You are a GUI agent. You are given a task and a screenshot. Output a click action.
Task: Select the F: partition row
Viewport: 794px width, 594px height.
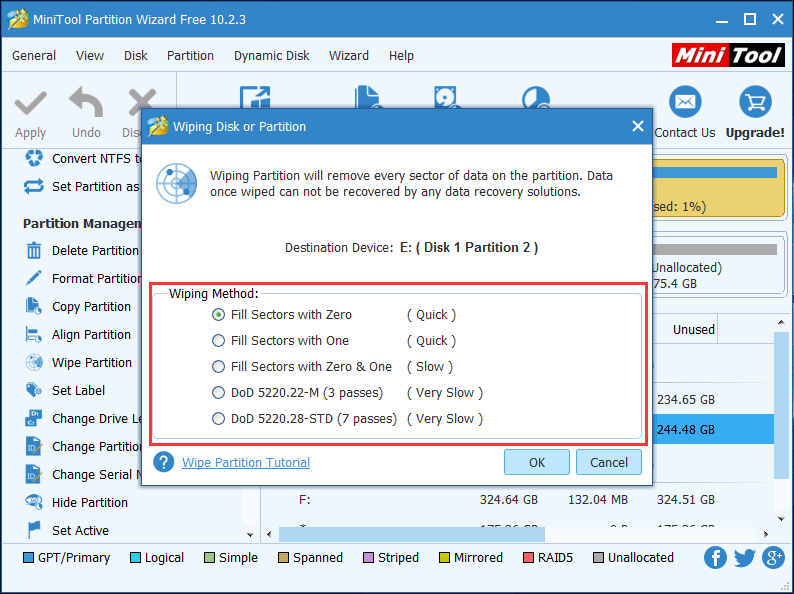[x=517, y=500]
